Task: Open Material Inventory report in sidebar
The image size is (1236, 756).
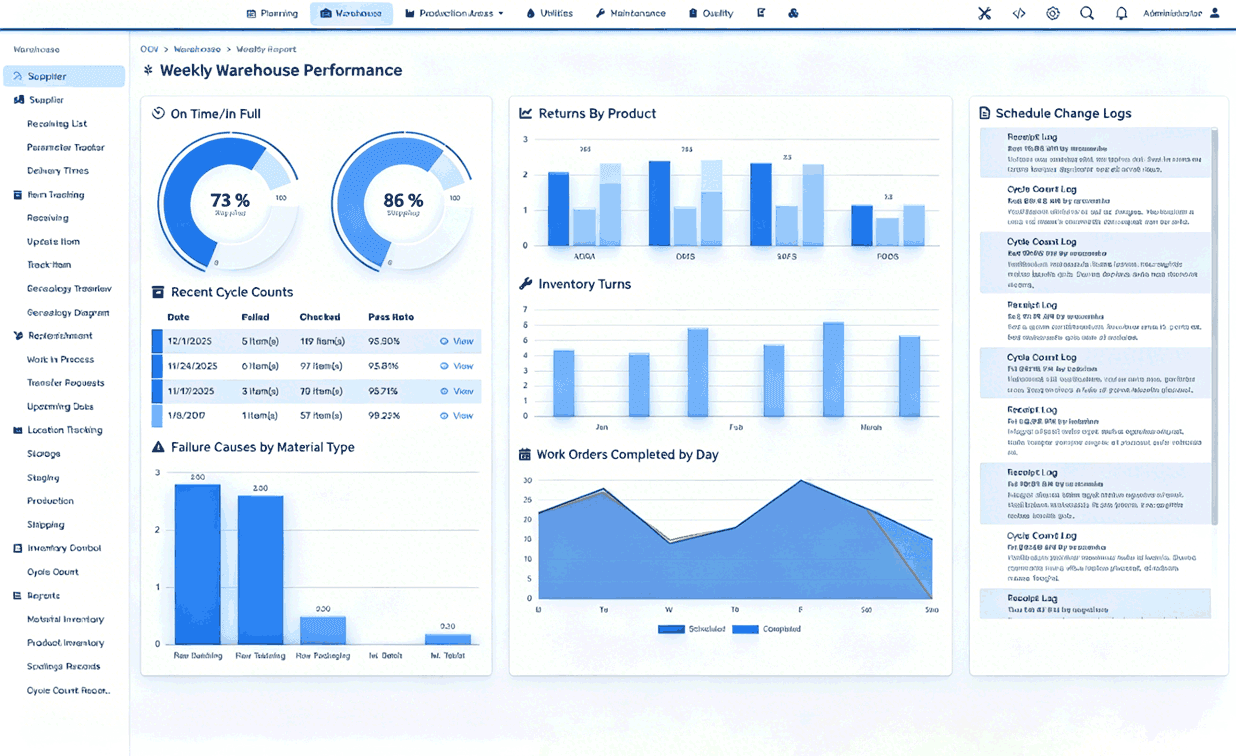Action: 65,619
